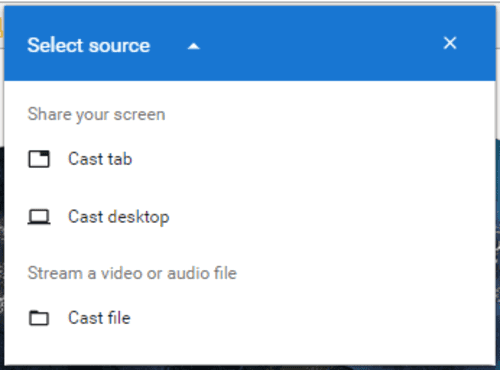Image resolution: width=500 pixels, height=370 pixels.
Task: Click the Cast desktop laptop icon
Action: (x=39, y=217)
